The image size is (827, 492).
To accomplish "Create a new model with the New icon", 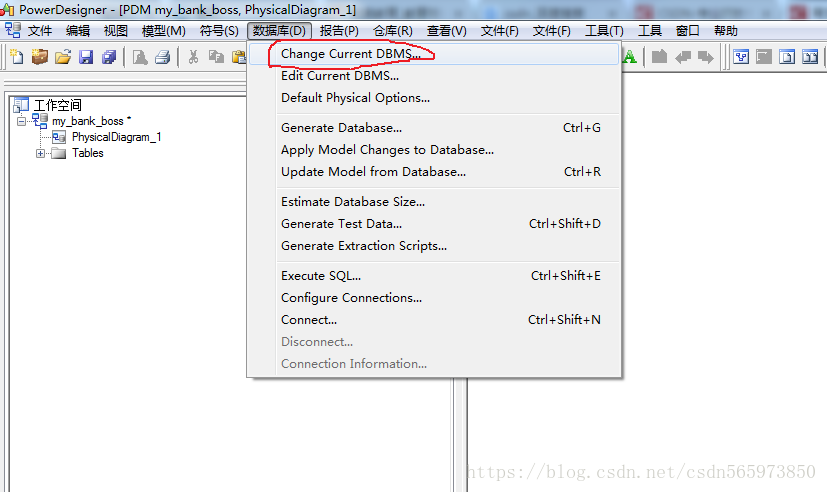I will pos(17,56).
